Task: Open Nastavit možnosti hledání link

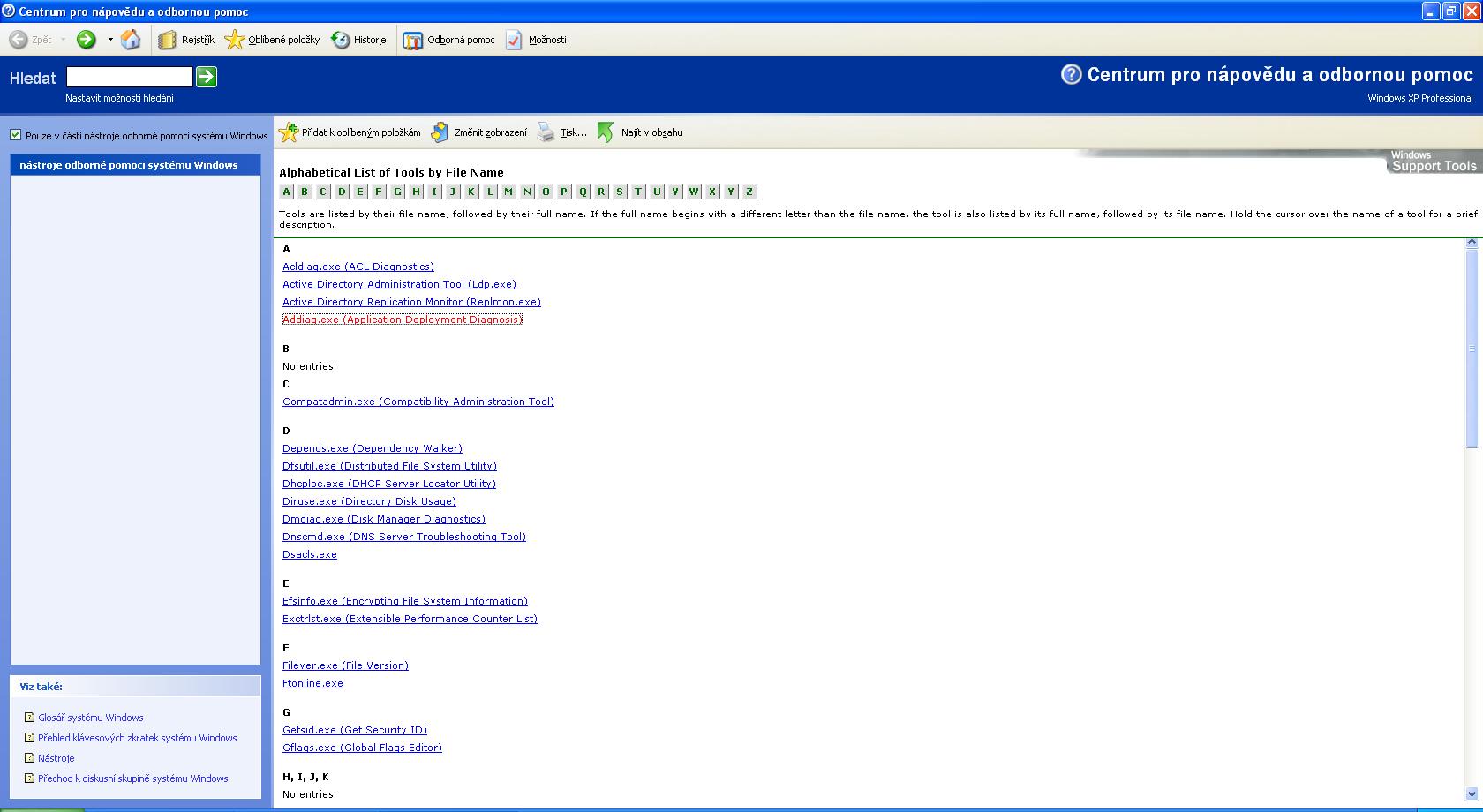Action: click(119, 98)
